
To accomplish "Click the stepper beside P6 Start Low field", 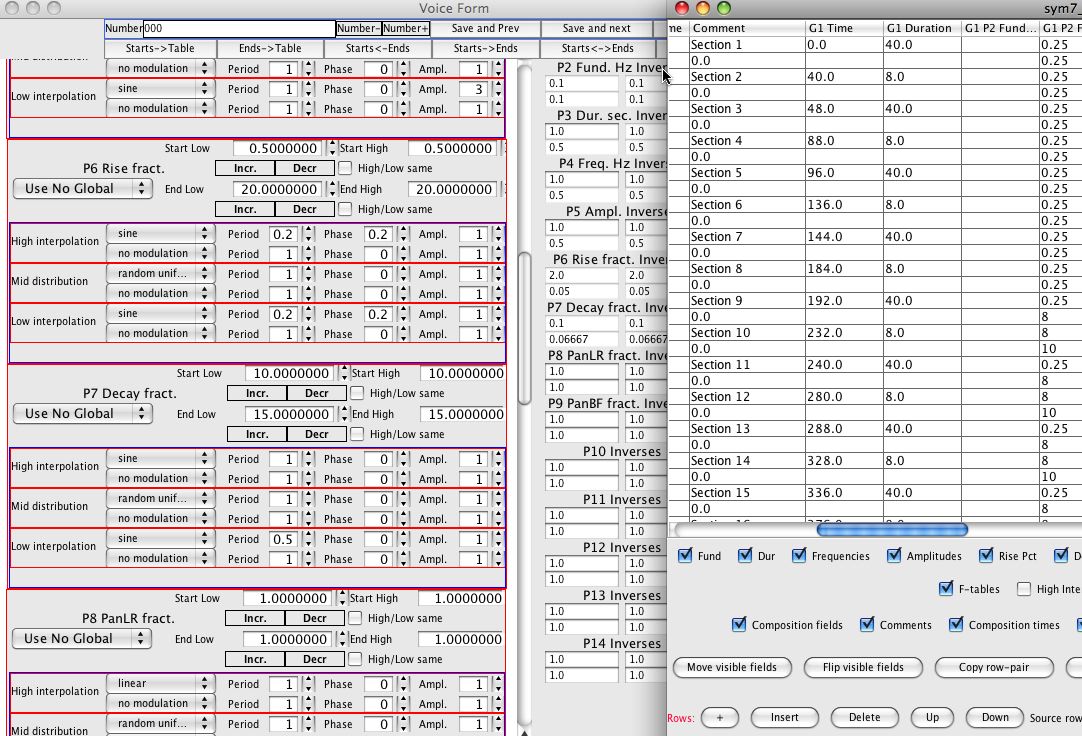I will pos(332,148).
